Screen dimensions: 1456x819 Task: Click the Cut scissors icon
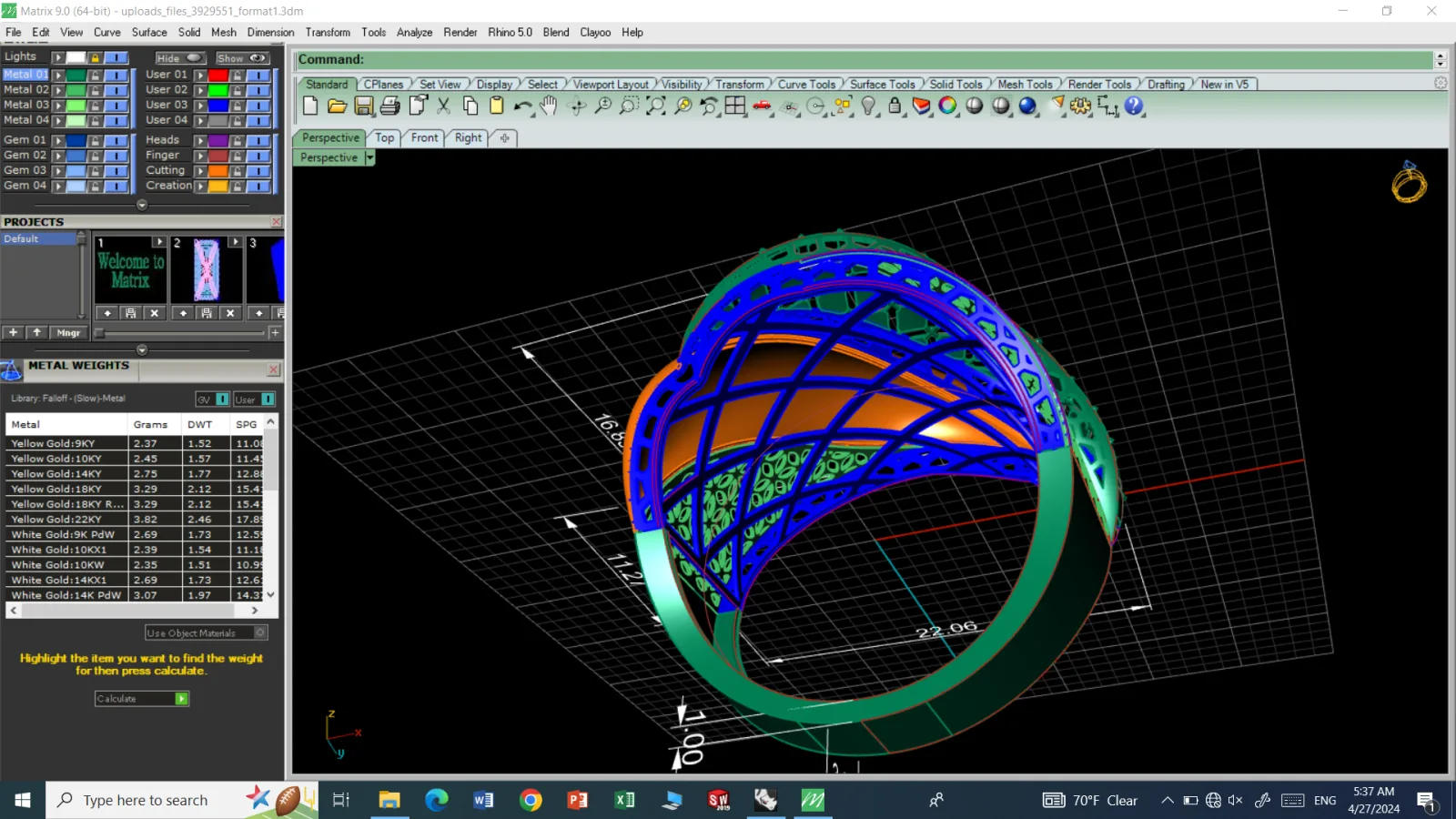pyautogui.click(x=443, y=106)
